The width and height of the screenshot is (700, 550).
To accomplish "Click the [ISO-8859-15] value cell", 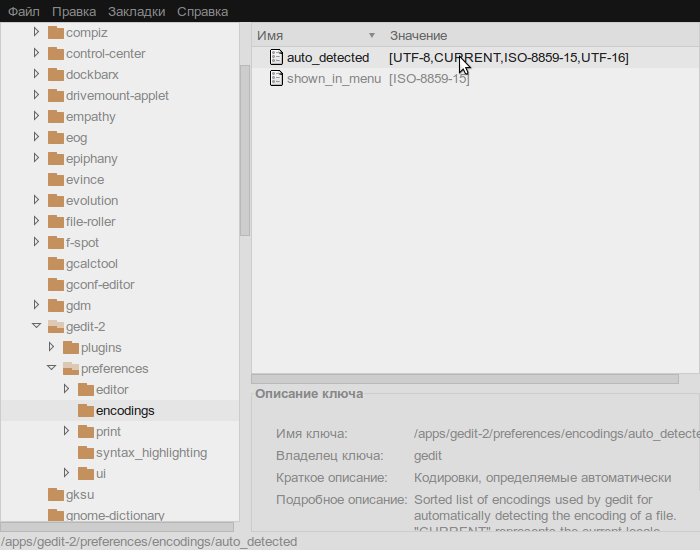I will [x=429, y=79].
